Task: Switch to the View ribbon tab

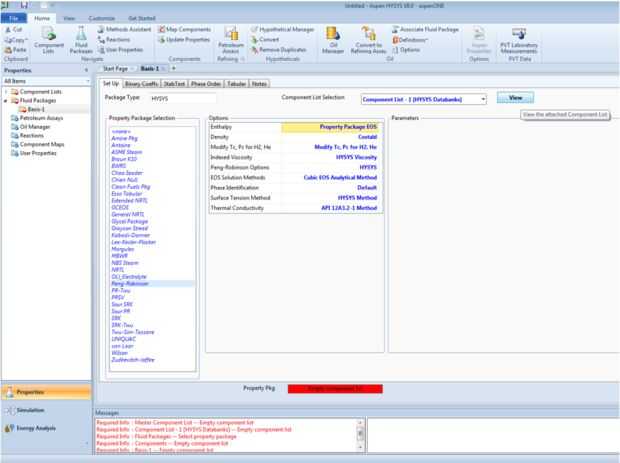Action: click(x=69, y=18)
